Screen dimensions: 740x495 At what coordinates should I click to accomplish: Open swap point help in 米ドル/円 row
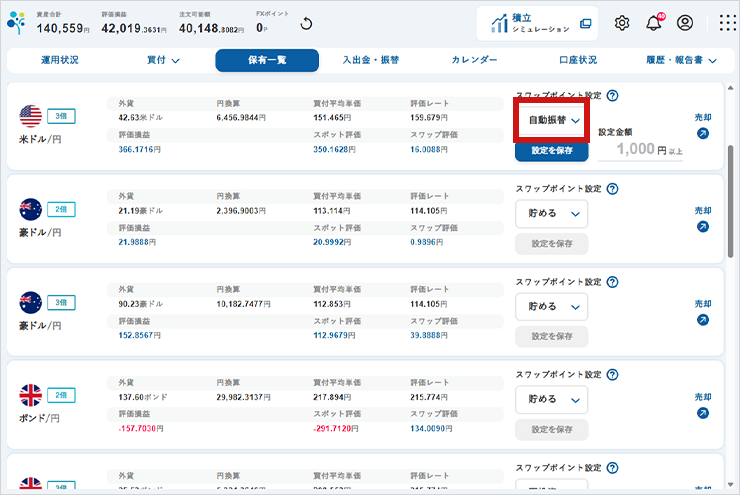[612, 96]
